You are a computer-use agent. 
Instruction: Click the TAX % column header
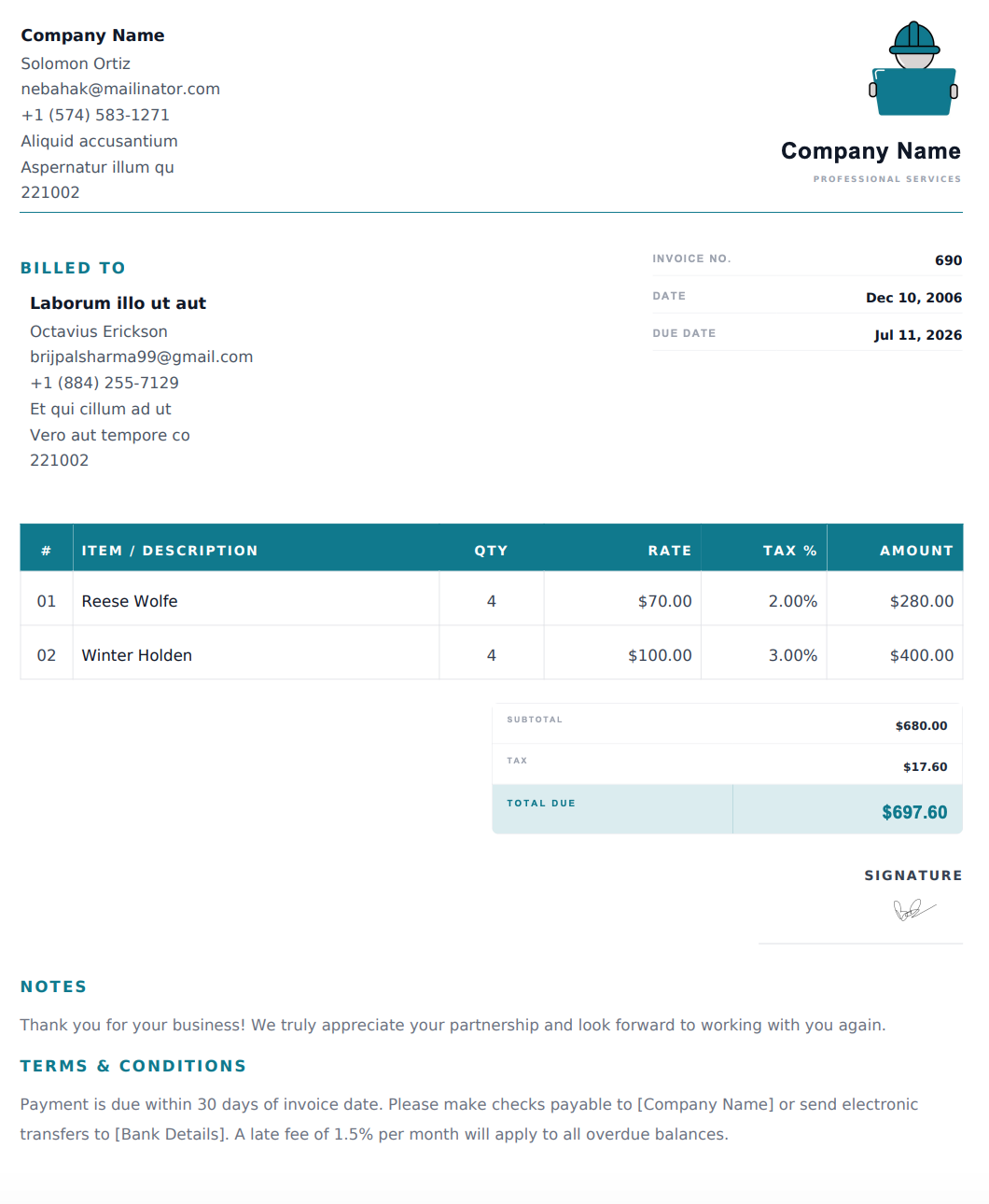tap(789, 551)
